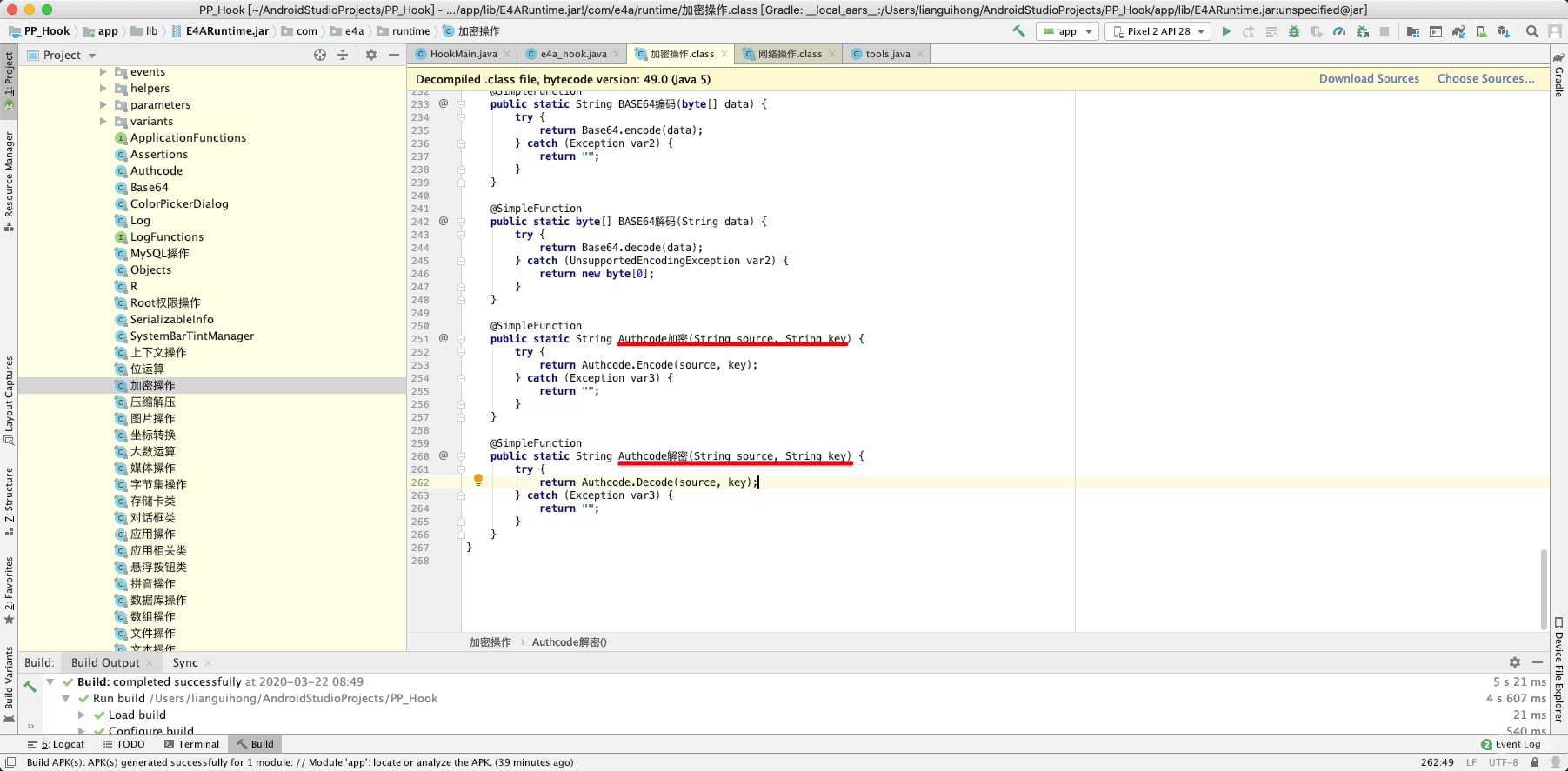Open the Pixel 2 API 28 device dropdown
The height and width of the screenshot is (771, 1568).
click(1158, 31)
